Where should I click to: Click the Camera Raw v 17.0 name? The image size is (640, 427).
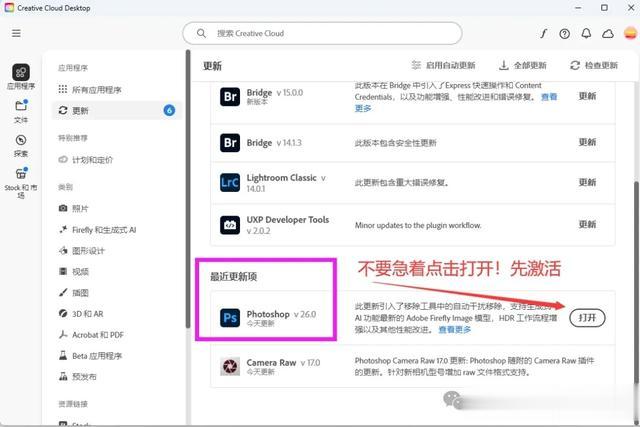[283, 363]
